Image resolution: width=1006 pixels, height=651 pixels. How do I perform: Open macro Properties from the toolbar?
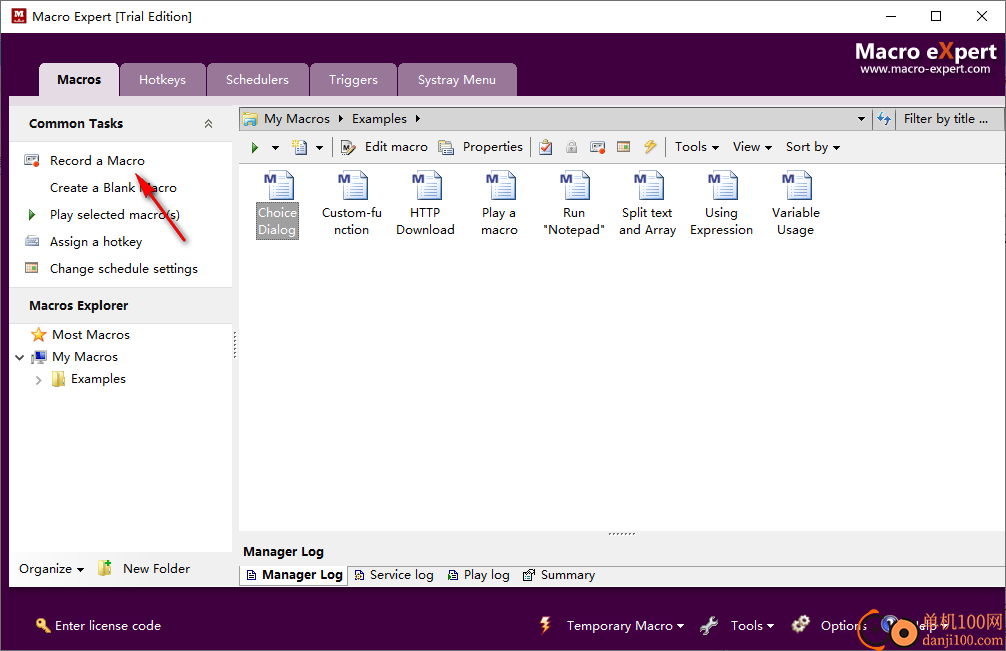481,147
